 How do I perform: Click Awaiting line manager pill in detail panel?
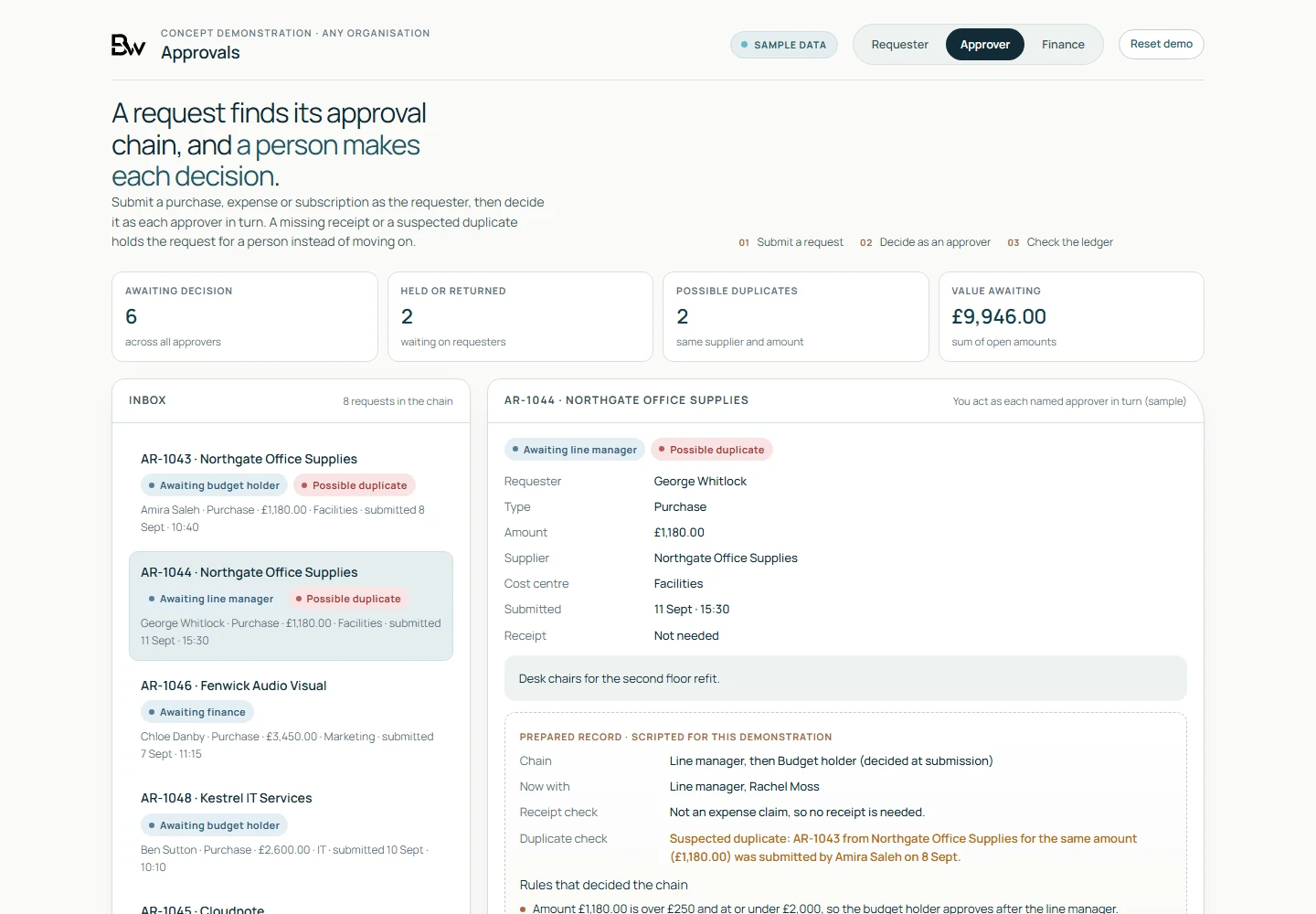click(575, 450)
